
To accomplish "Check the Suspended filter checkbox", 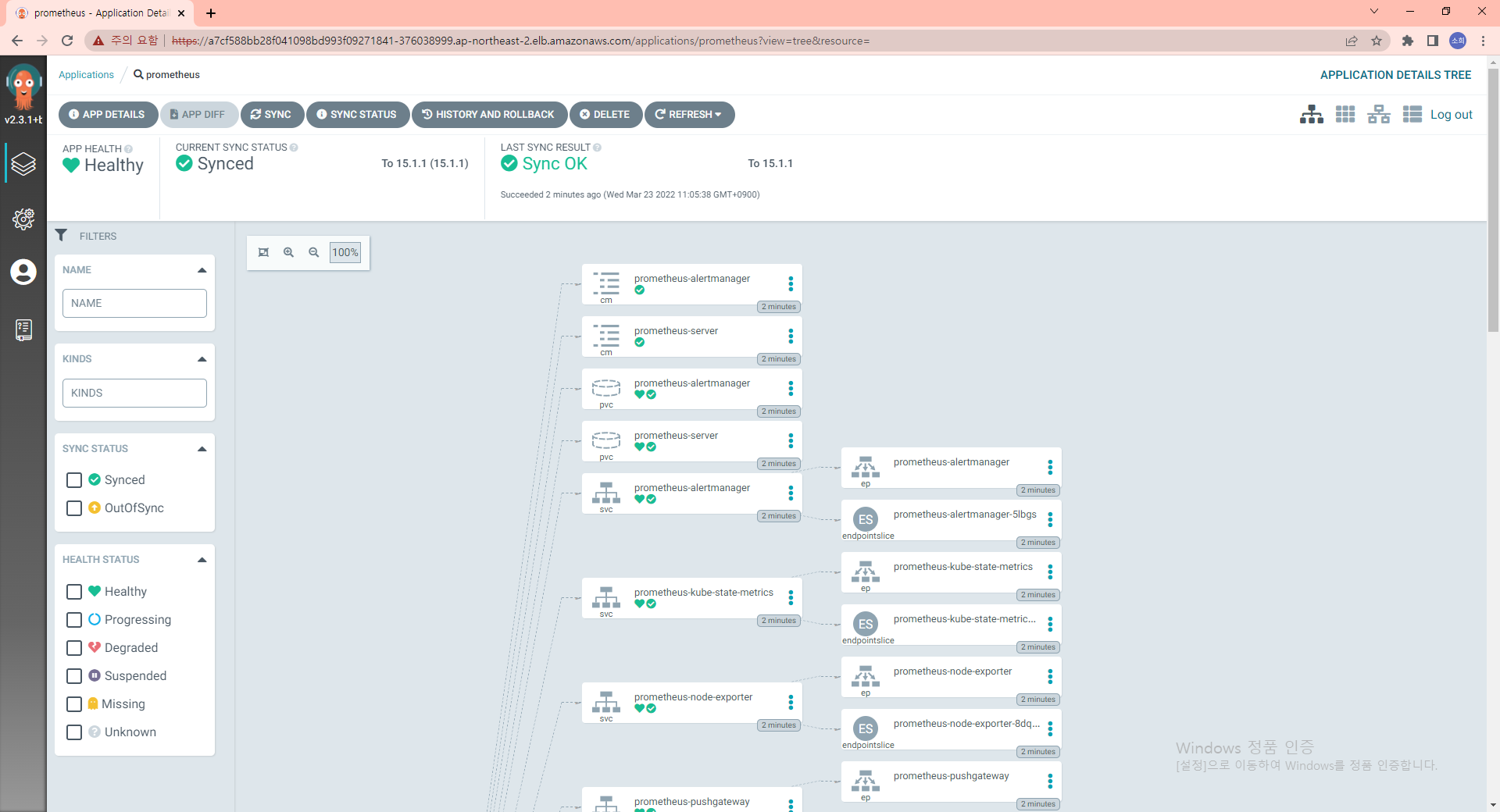I will [74, 676].
